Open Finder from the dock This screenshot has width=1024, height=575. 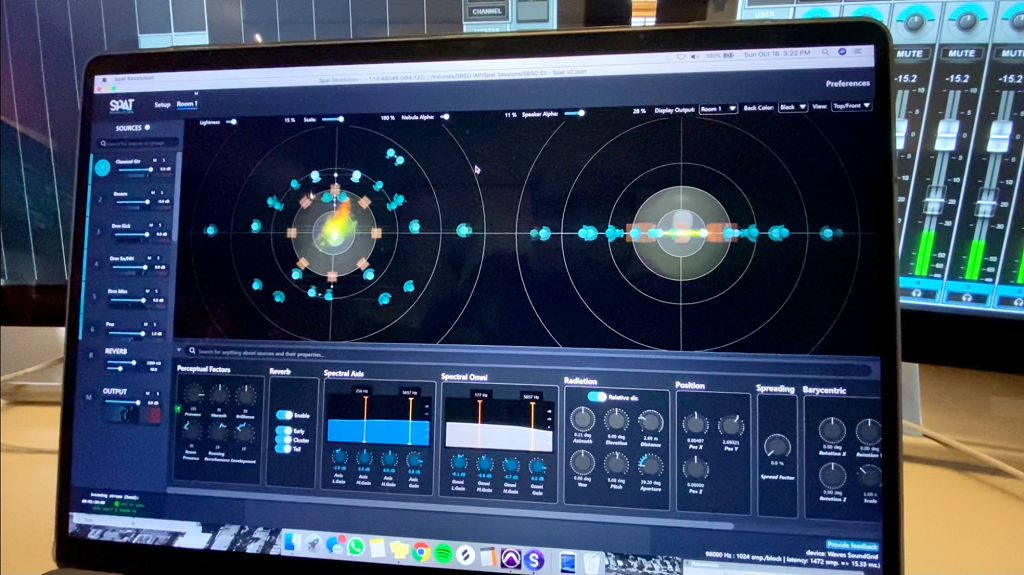click(291, 543)
